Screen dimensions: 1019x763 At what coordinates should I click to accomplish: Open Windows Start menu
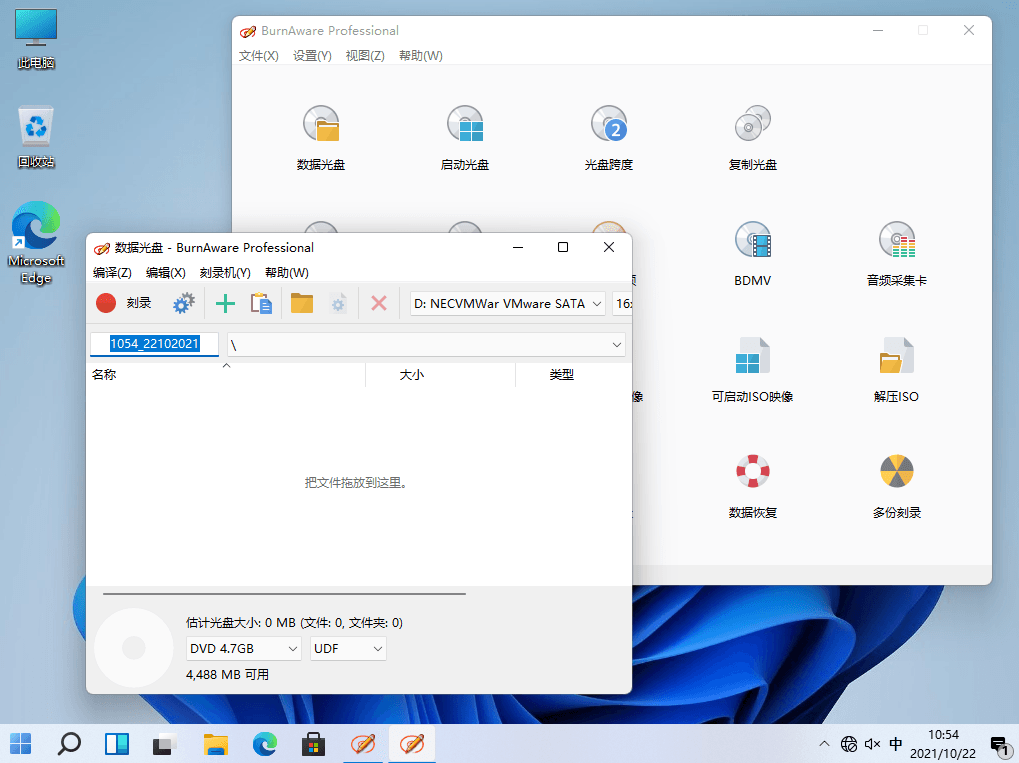[x=20, y=744]
